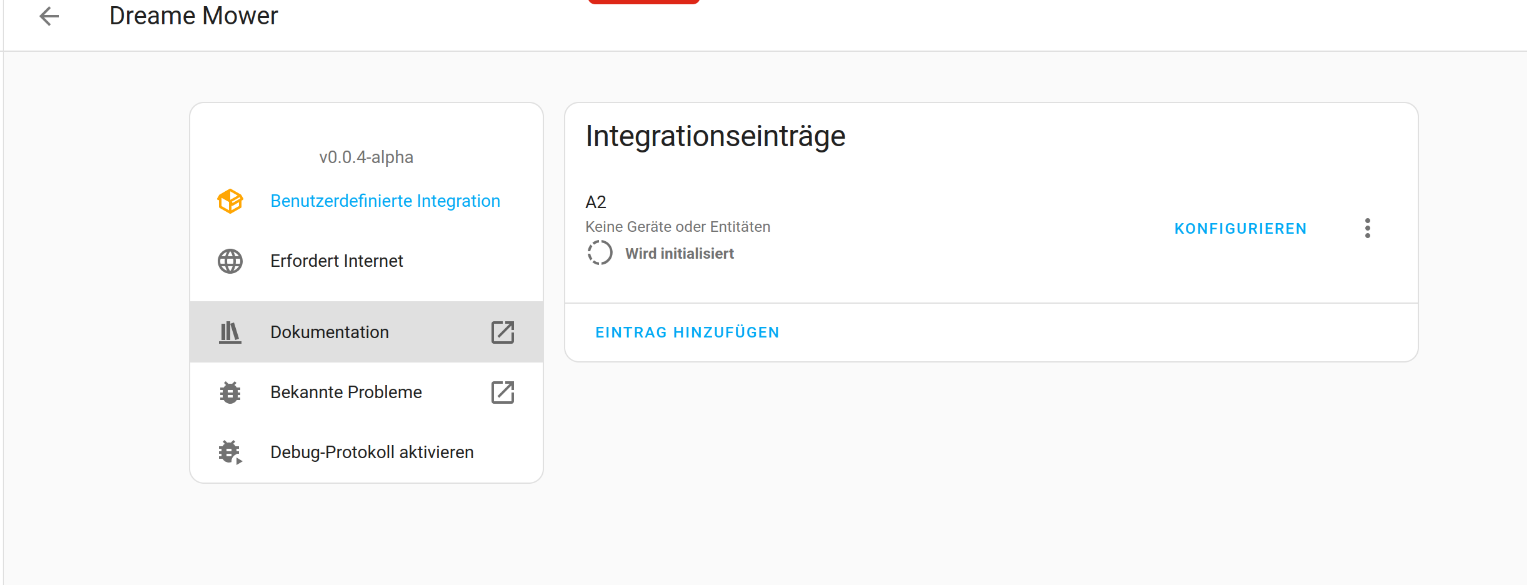
Task: Select the Dokumentation list item
Action: pos(366,332)
